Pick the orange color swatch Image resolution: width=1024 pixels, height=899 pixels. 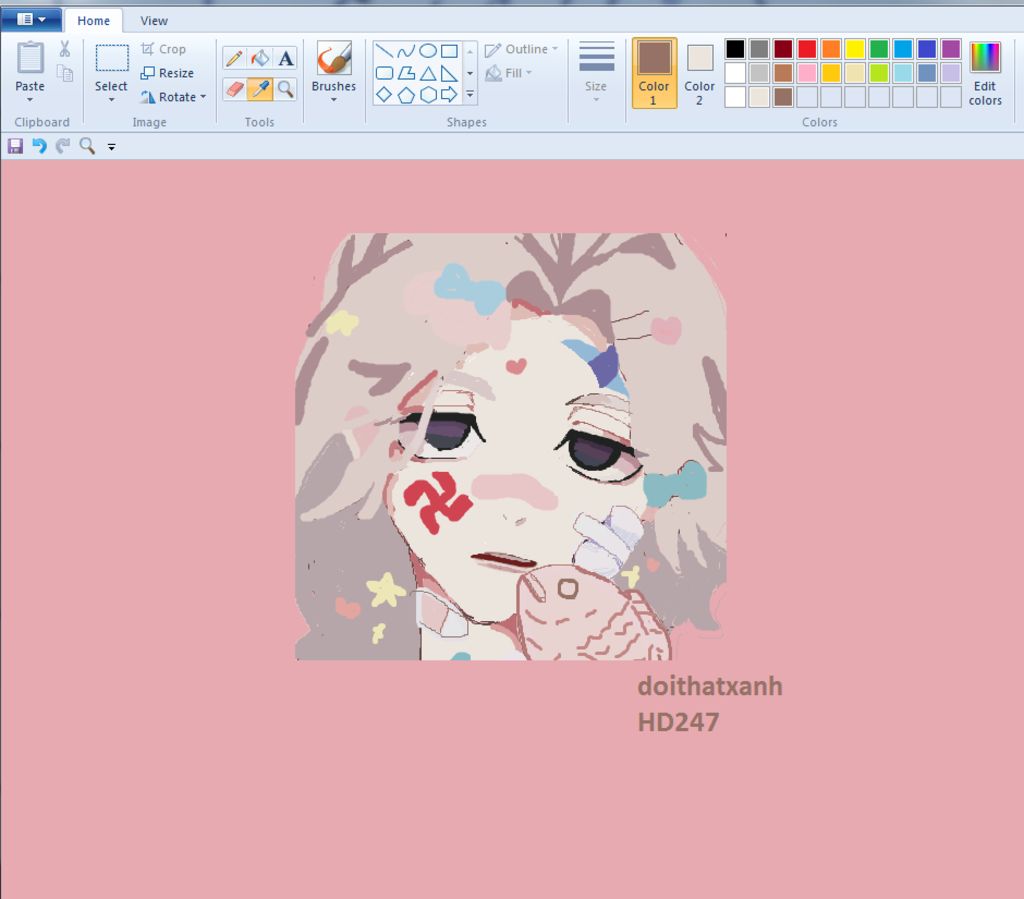(x=831, y=49)
